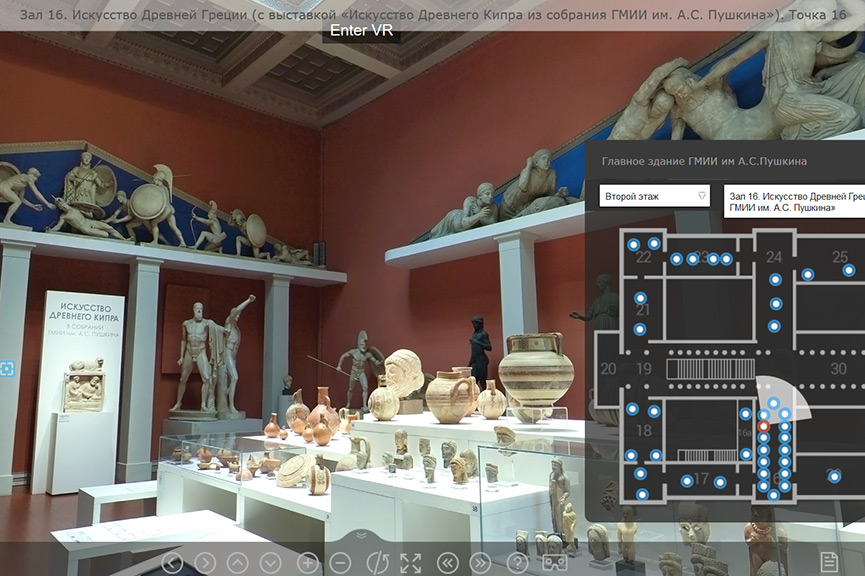Click the Enter VR button
Screen dimensions: 865x576
pyautogui.click(x=361, y=31)
